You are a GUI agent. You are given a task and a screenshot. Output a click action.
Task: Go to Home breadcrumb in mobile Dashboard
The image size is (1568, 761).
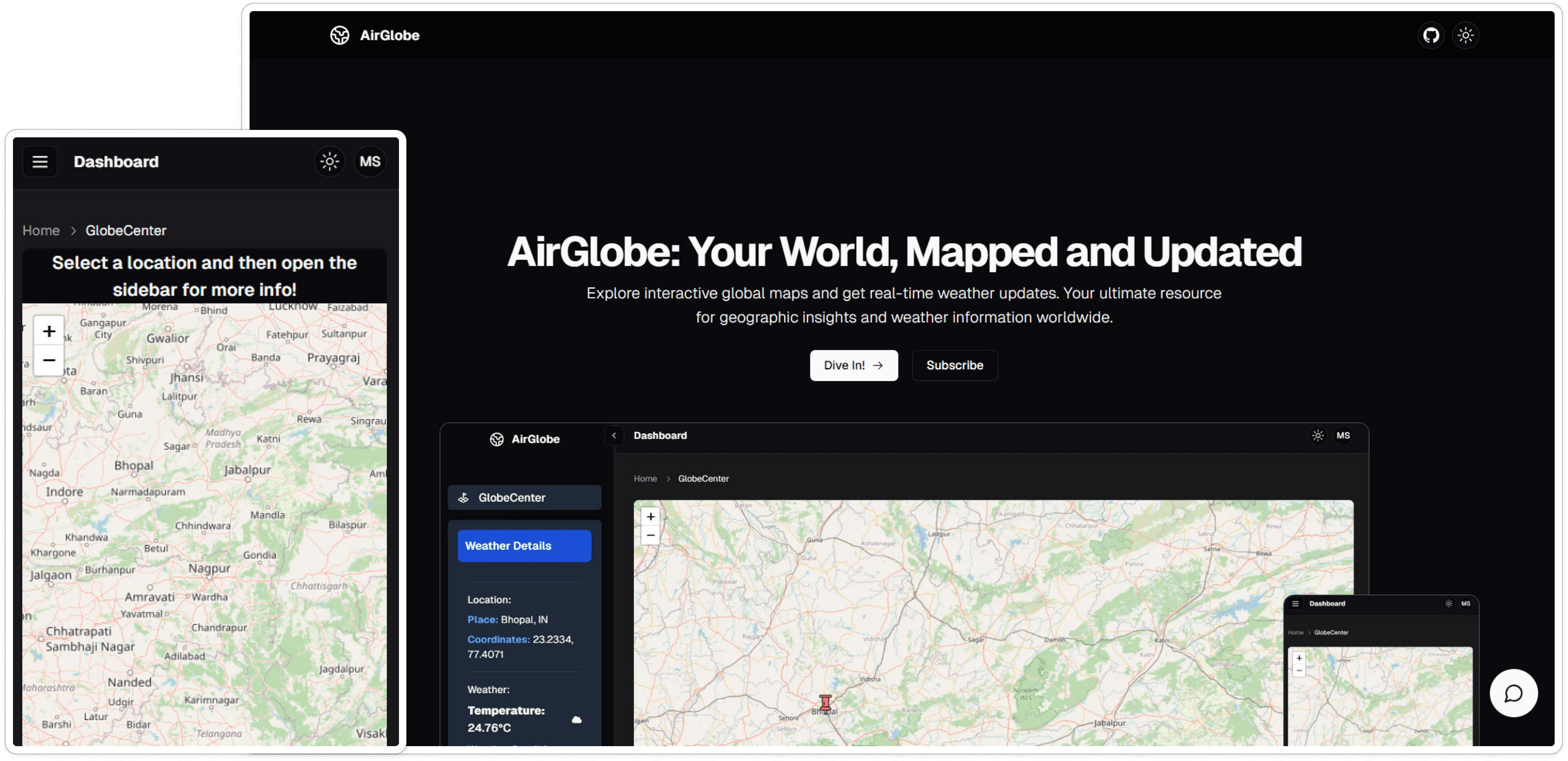[41, 231]
